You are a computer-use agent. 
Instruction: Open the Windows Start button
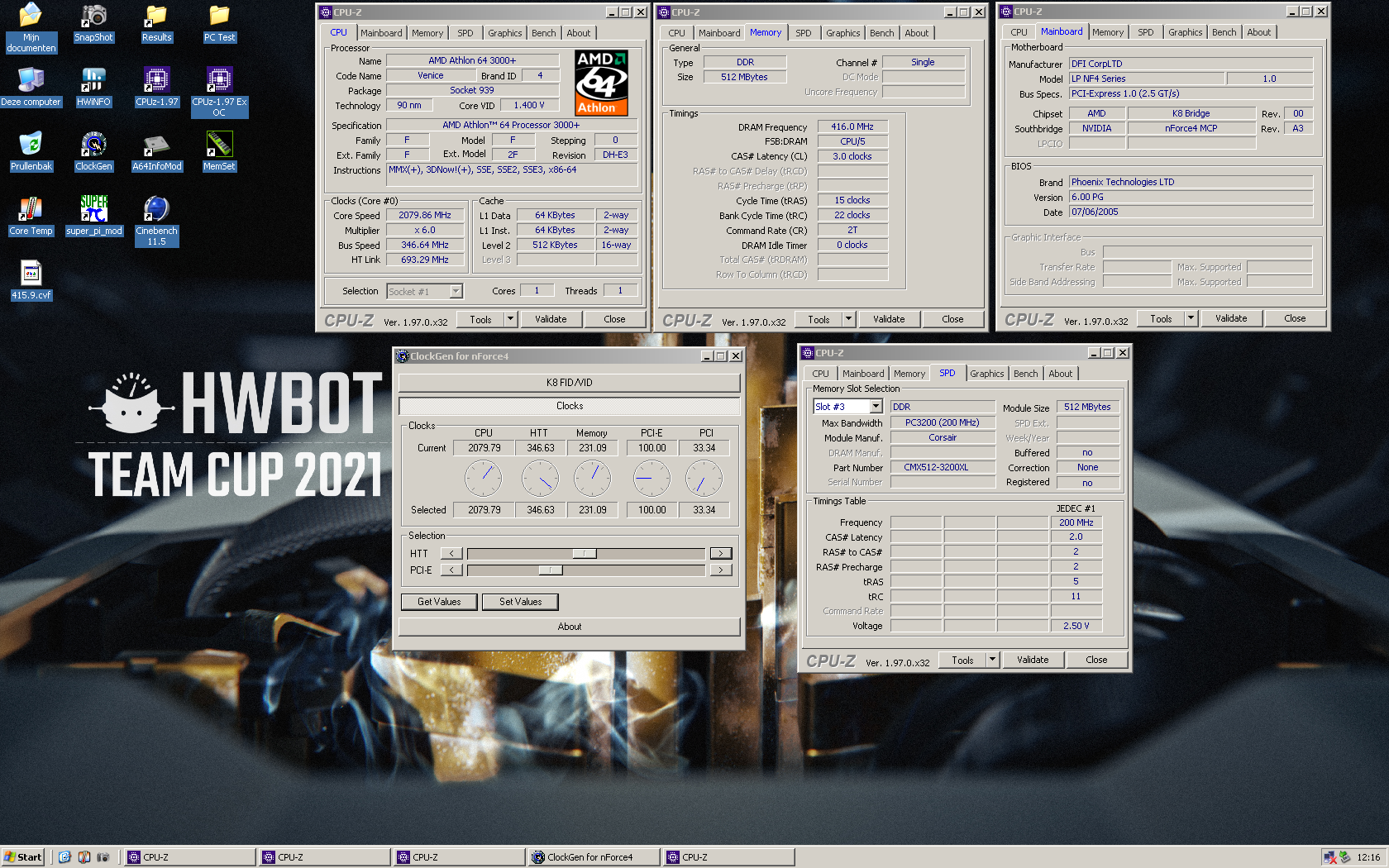(22, 857)
